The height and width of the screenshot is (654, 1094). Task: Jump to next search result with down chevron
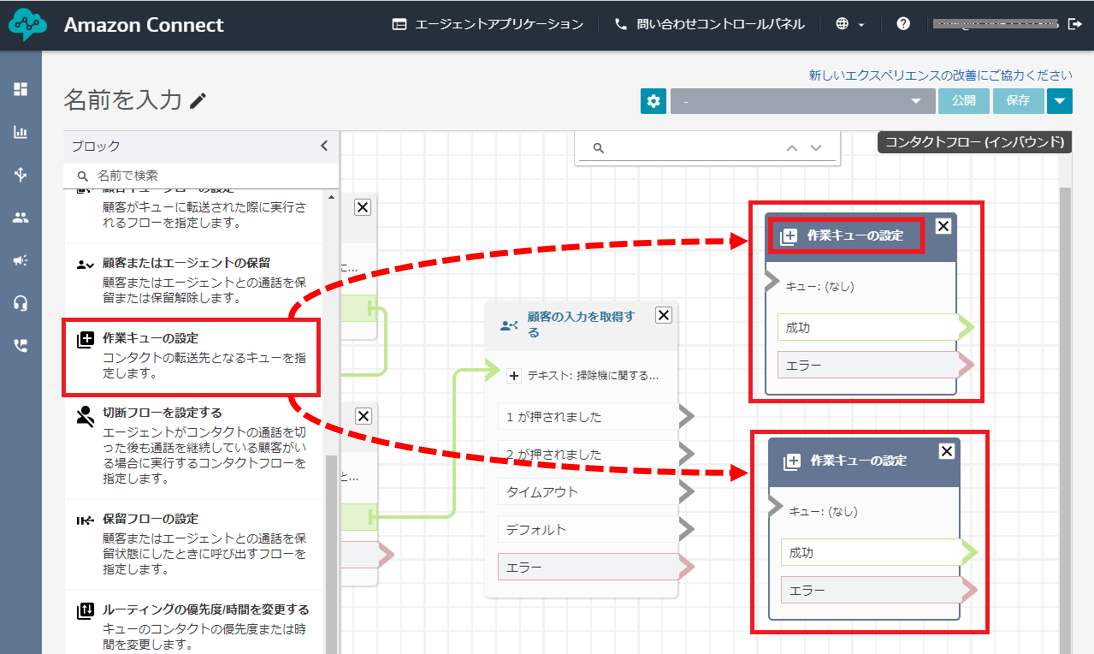click(x=816, y=148)
